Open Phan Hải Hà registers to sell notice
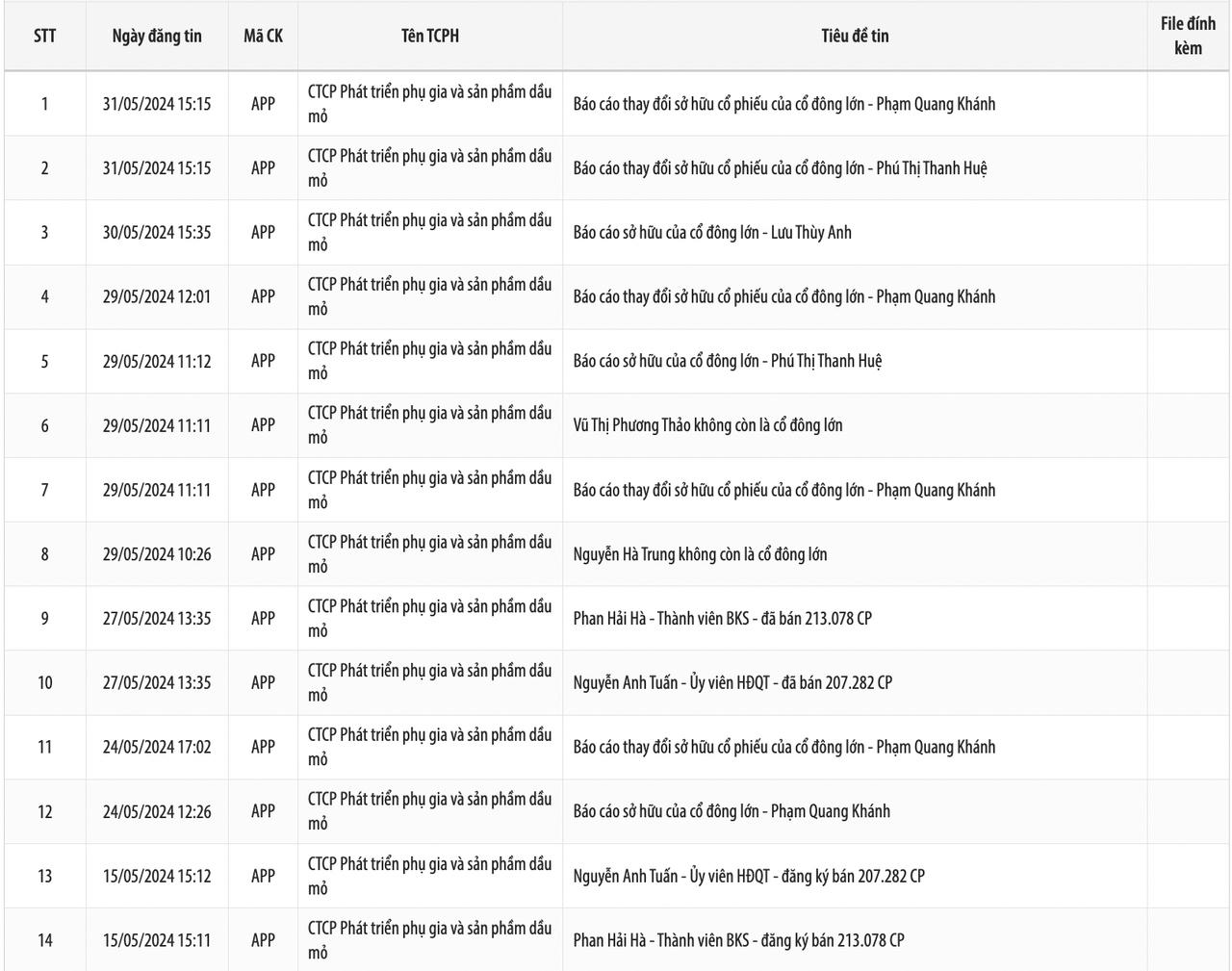The image size is (1232, 971). click(x=738, y=940)
